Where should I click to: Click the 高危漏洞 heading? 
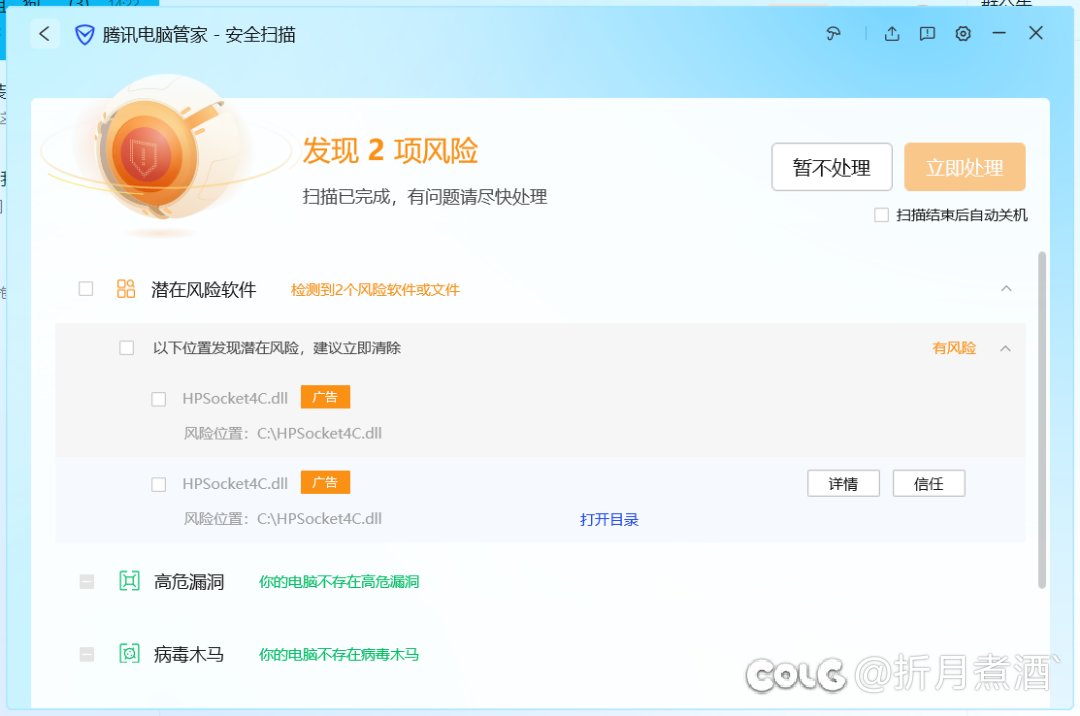(x=189, y=582)
